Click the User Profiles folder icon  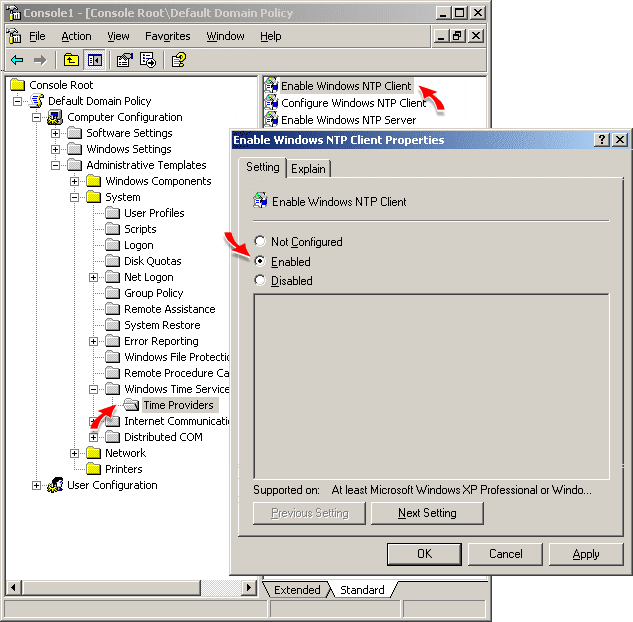[x=113, y=213]
